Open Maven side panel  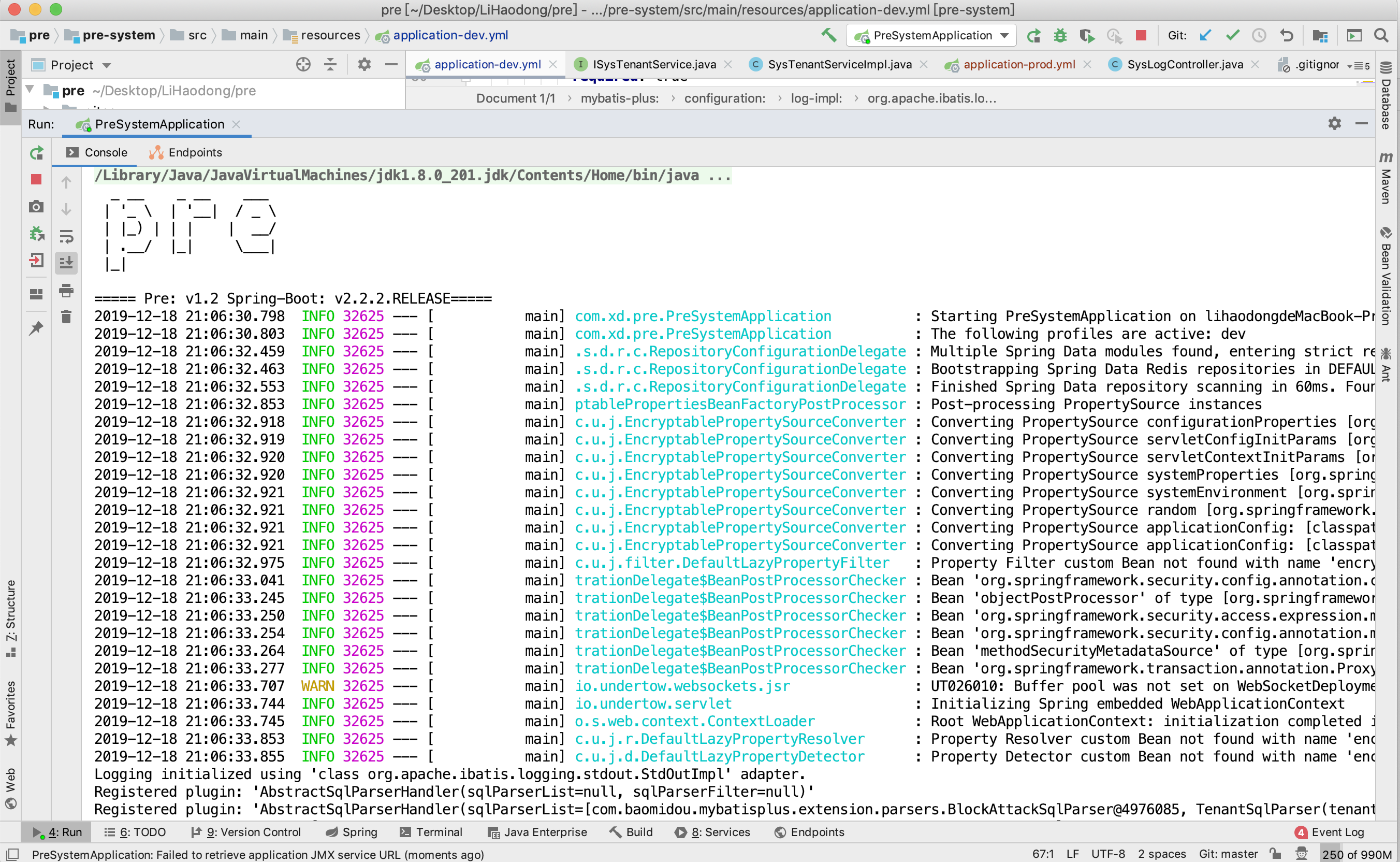[1387, 178]
